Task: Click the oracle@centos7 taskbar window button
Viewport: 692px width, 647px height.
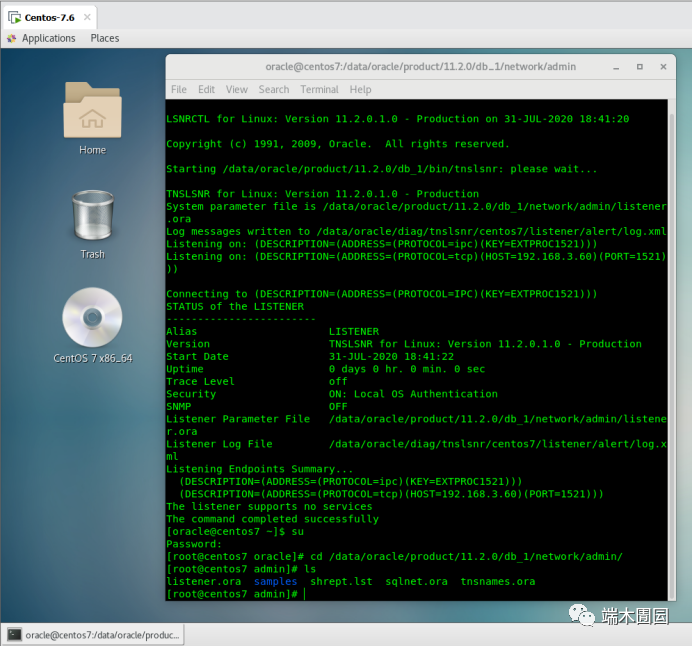Action: 93,635
